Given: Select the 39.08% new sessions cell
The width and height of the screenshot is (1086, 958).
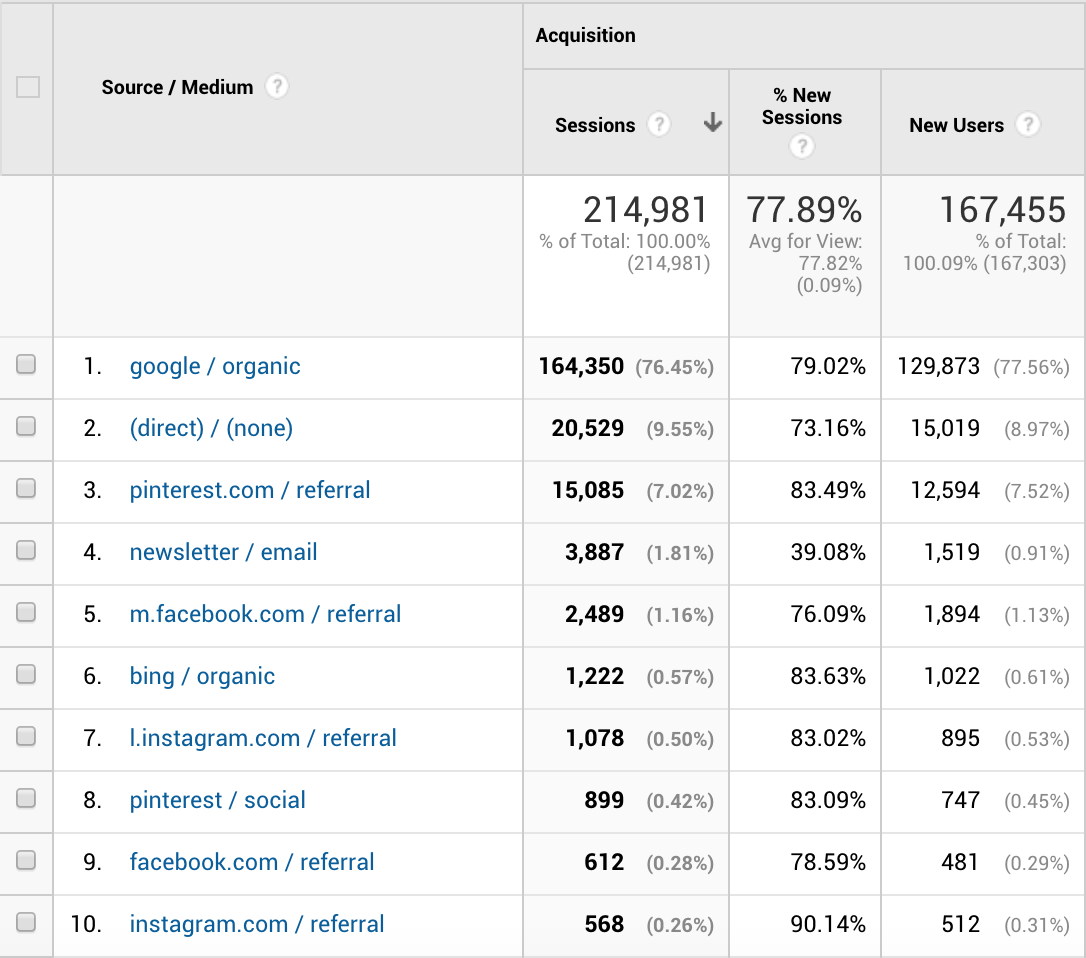Looking at the screenshot, I should (828, 552).
